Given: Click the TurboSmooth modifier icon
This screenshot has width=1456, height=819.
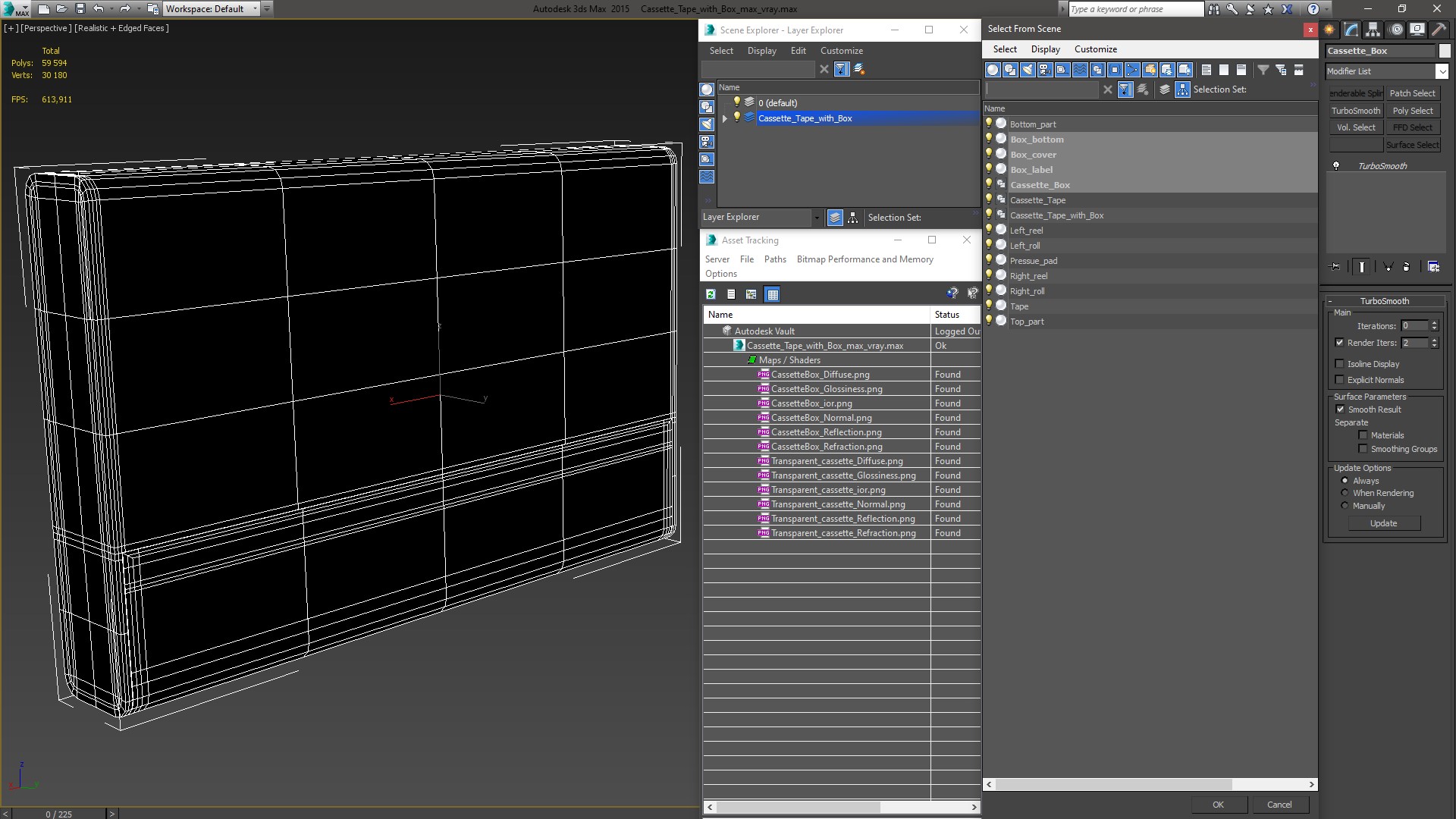Looking at the screenshot, I should pyautogui.click(x=1336, y=166).
